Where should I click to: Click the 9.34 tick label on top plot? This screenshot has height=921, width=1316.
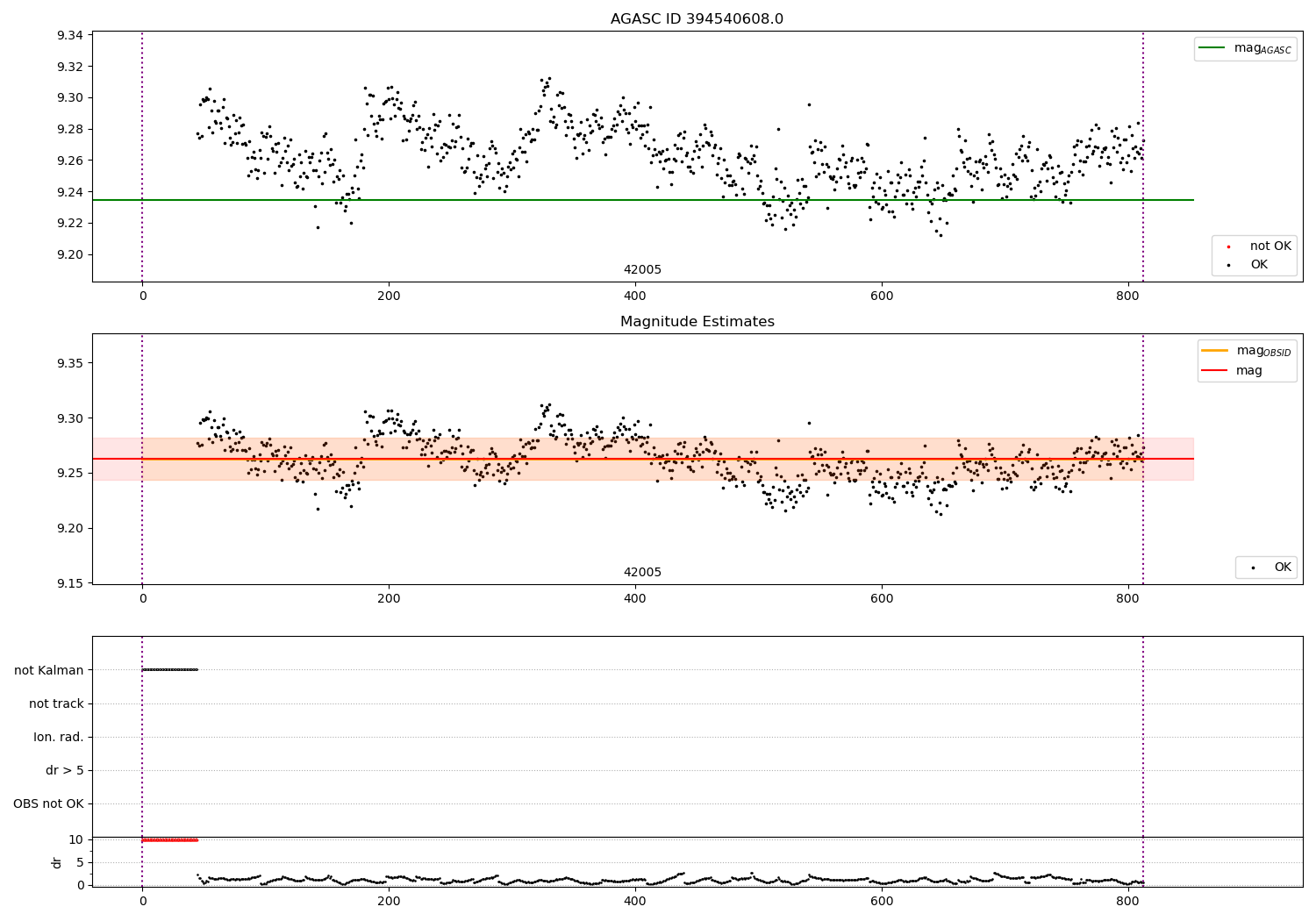pos(70,35)
